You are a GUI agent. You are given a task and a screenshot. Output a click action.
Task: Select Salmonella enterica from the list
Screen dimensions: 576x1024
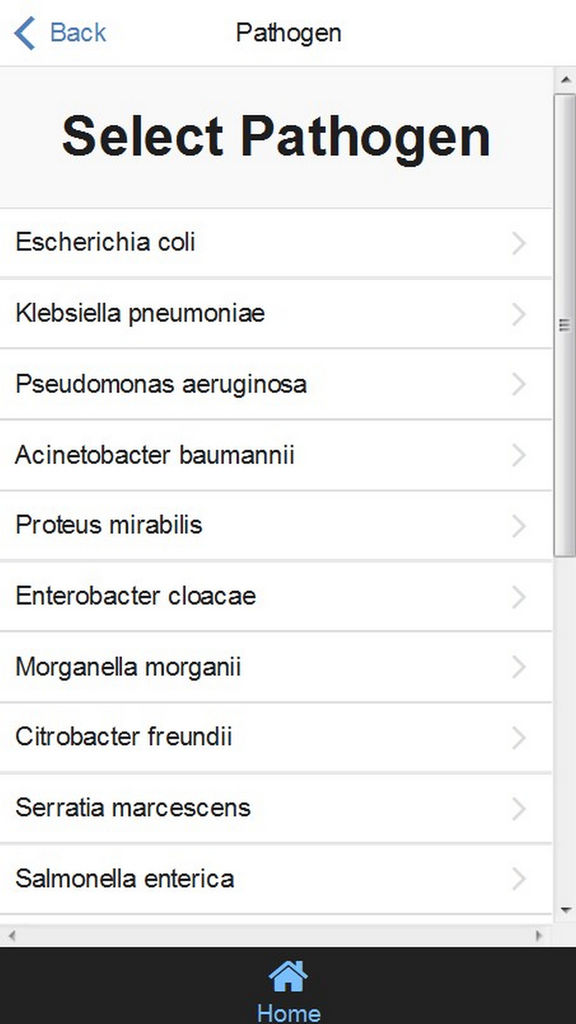coord(276,879)
